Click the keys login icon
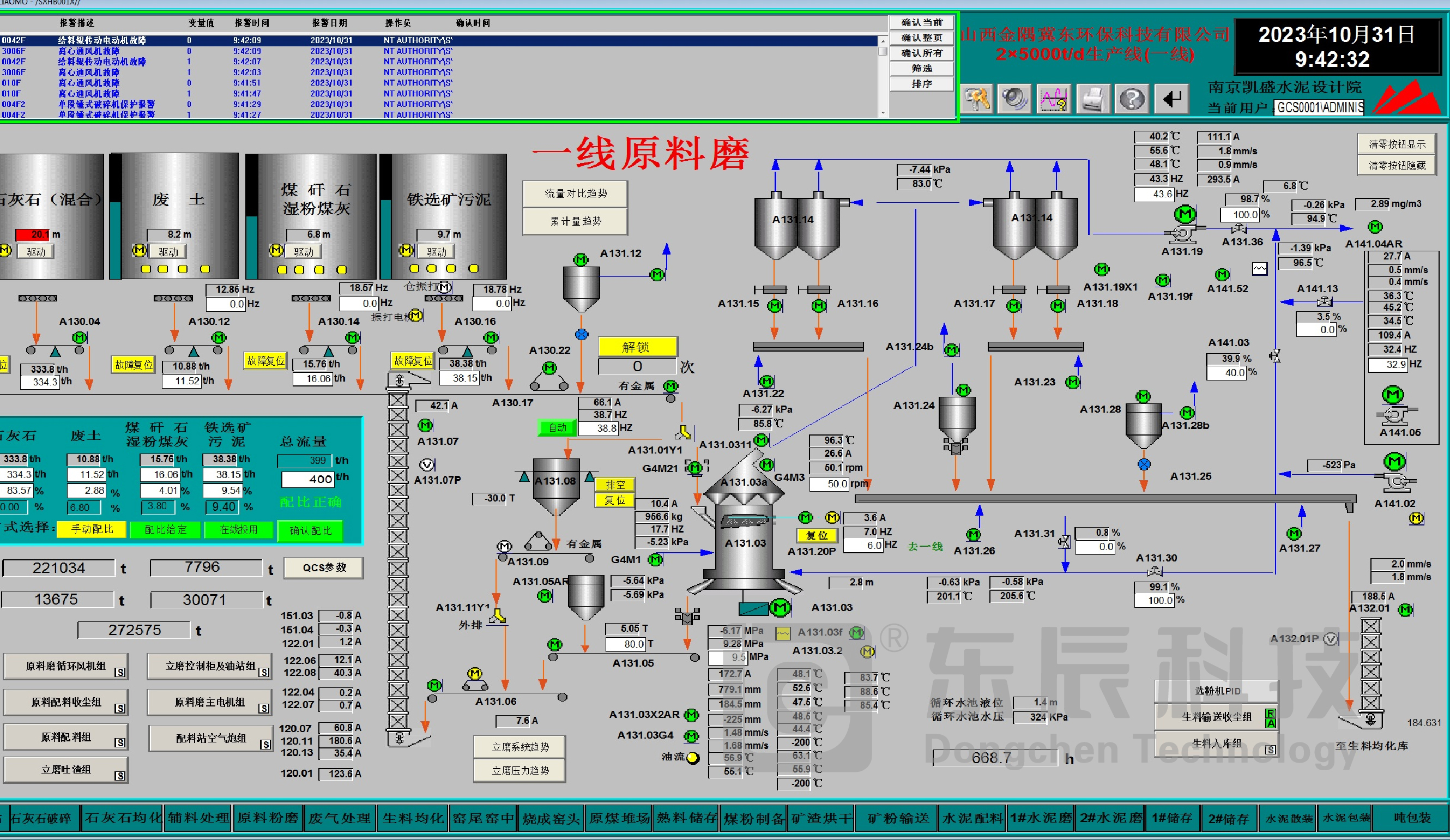The image size is (1450, 840). pyautogui.click(x=976, y=99)
